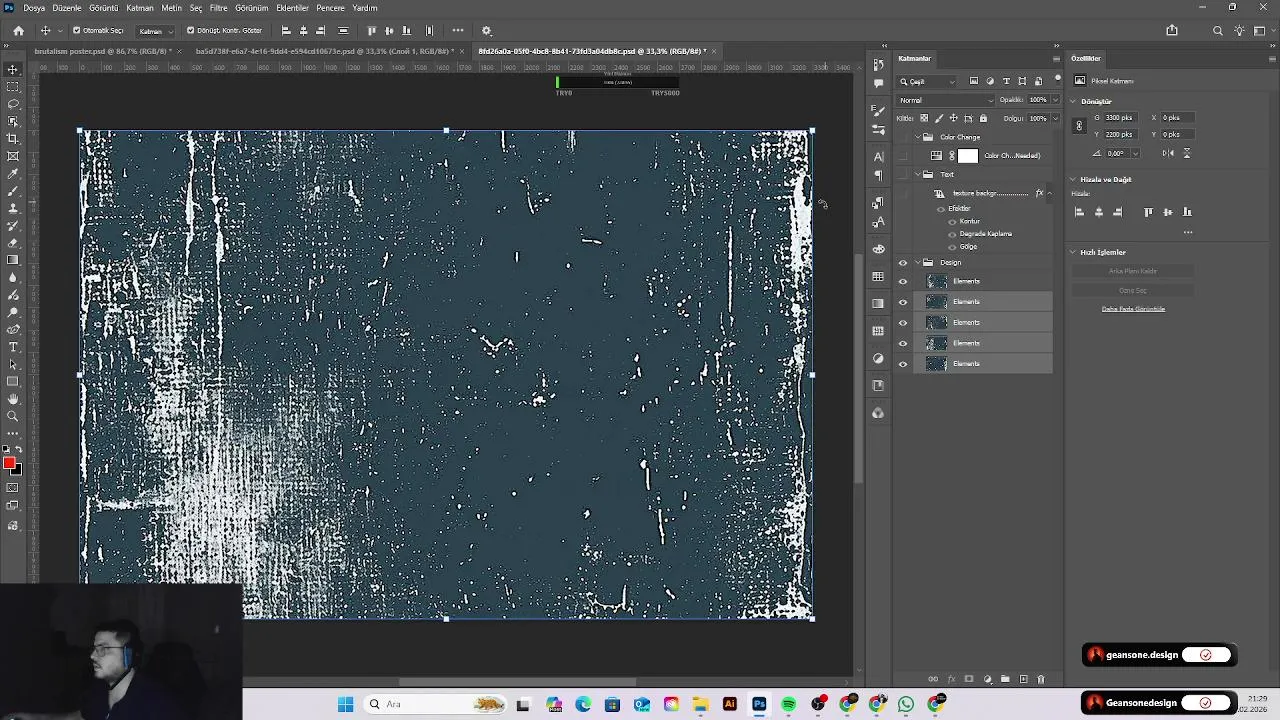The width and height of the screenshot is (1280, 720).
Task: Open the Filtre menu
Action: tap(218, 8)
